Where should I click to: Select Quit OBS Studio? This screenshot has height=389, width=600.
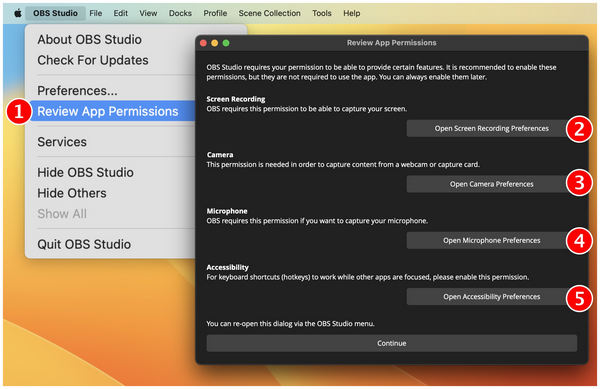pyautogui.click(x=84, y=244)
